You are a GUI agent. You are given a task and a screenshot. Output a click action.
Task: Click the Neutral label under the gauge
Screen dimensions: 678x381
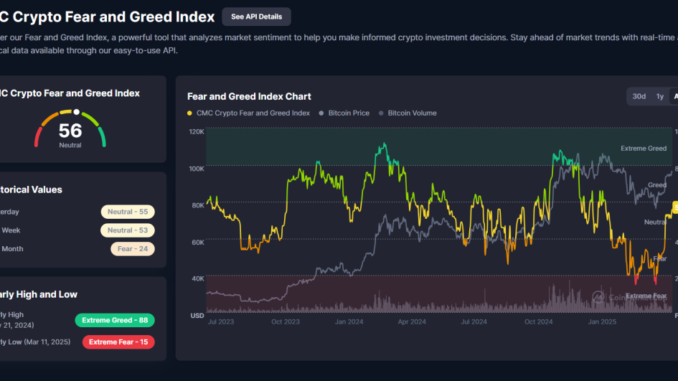pyautogui.click(x=70, y=145)
